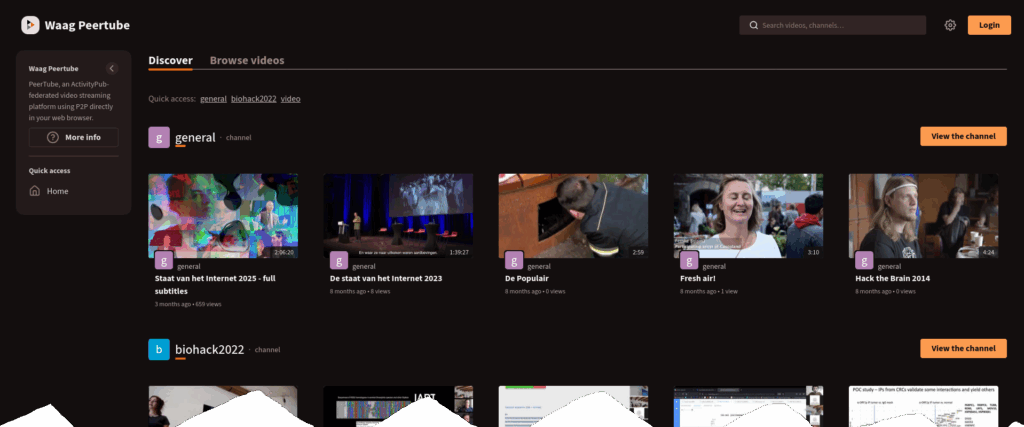
Task: Play Hack the Brain 2014 thumbnail
Action: tap(922, 215)
